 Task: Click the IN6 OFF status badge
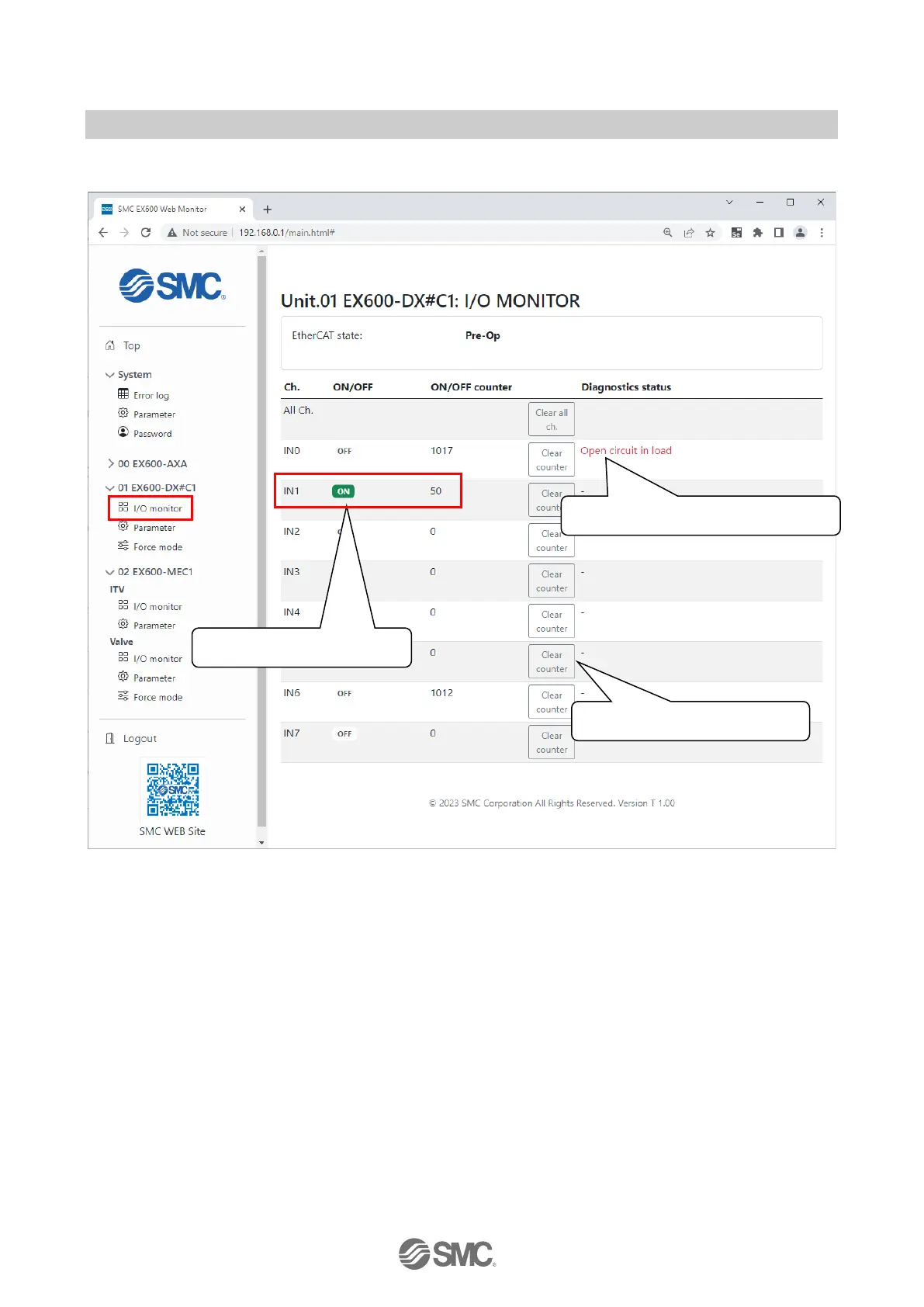click(344, 694)
